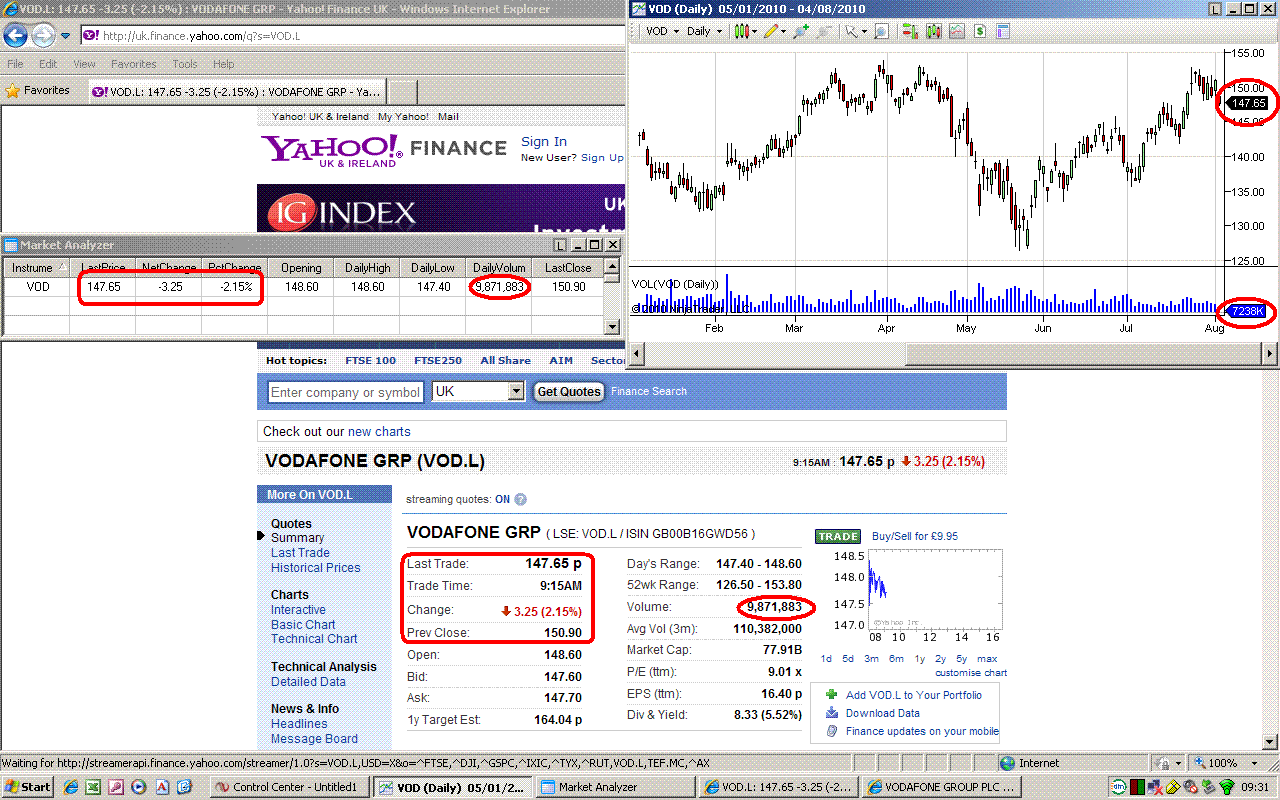Toggle streaming quotes ON link

(x=502, y=499)
